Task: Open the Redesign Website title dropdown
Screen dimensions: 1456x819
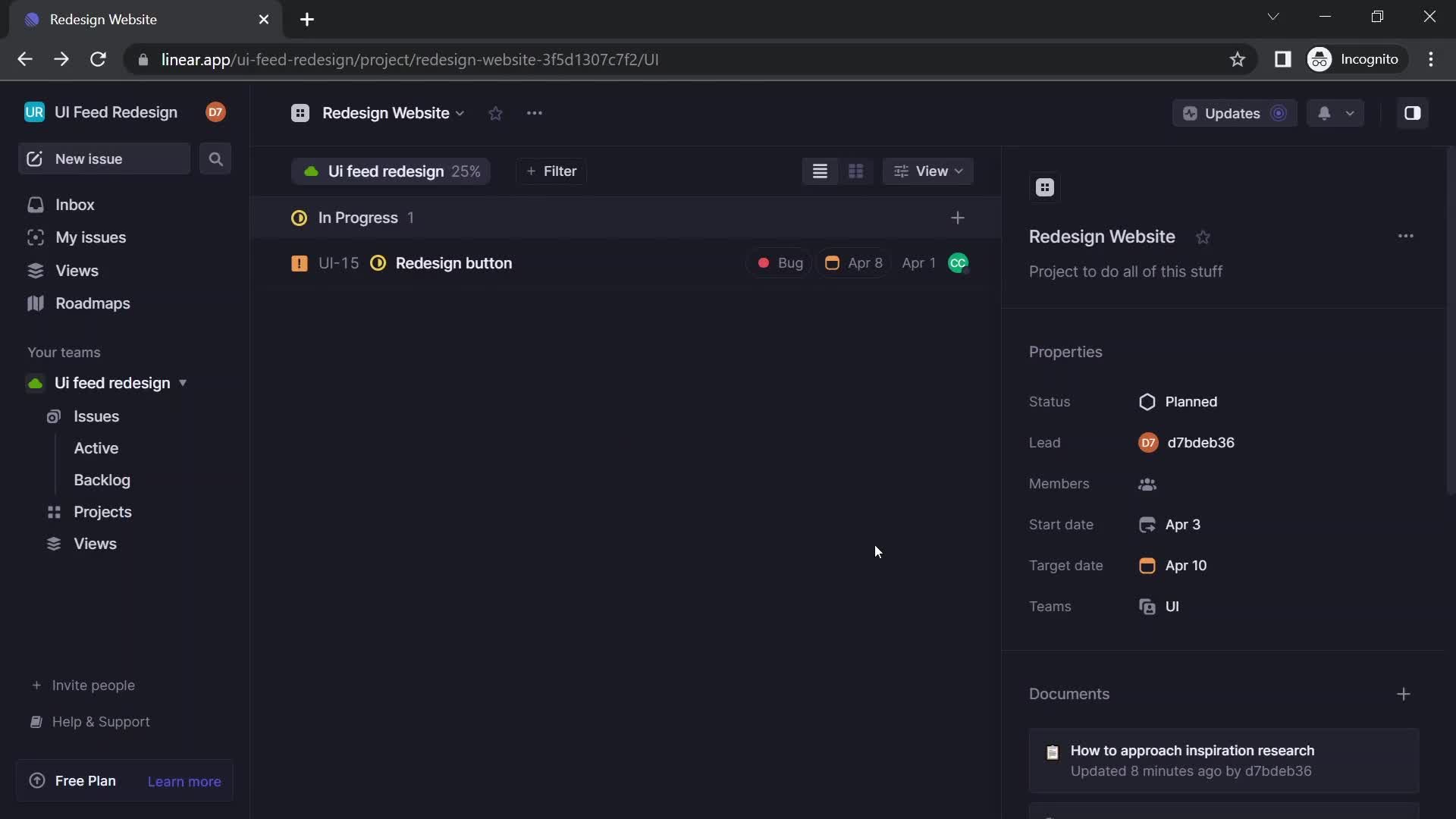Action: click(x=393, y=113)
